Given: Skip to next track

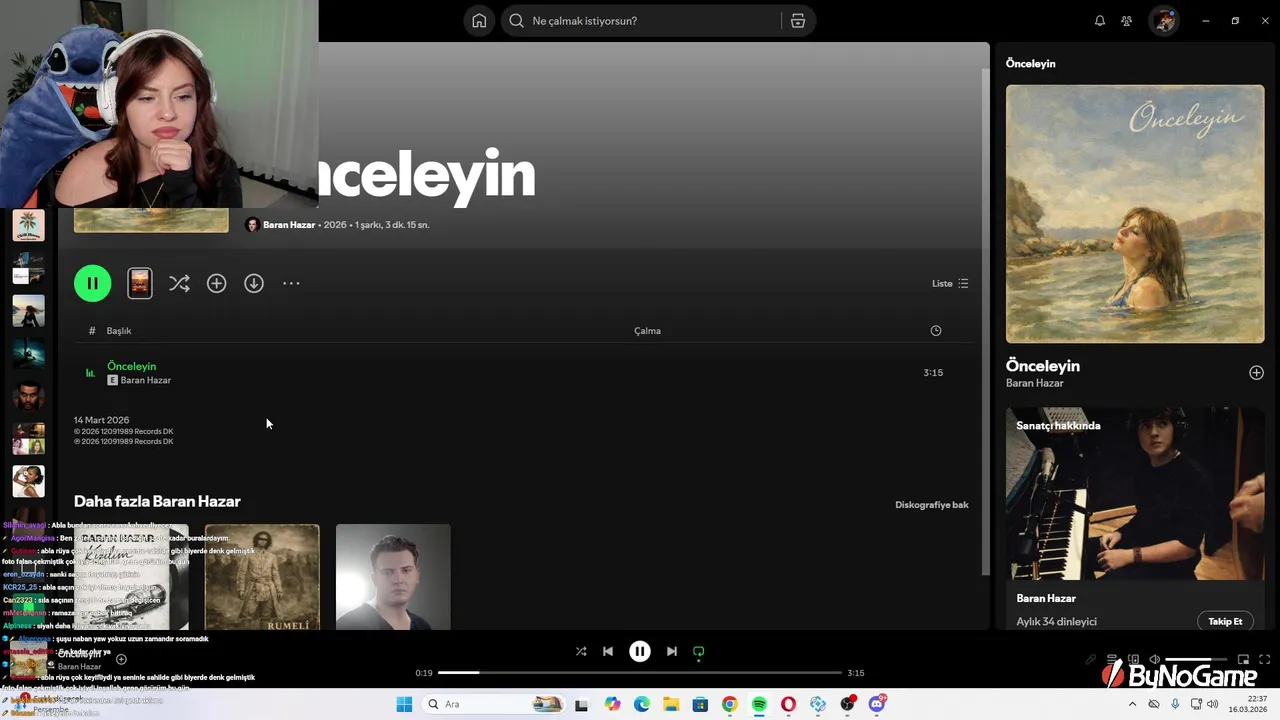Looking at the screenshot, I should [672, 651].
